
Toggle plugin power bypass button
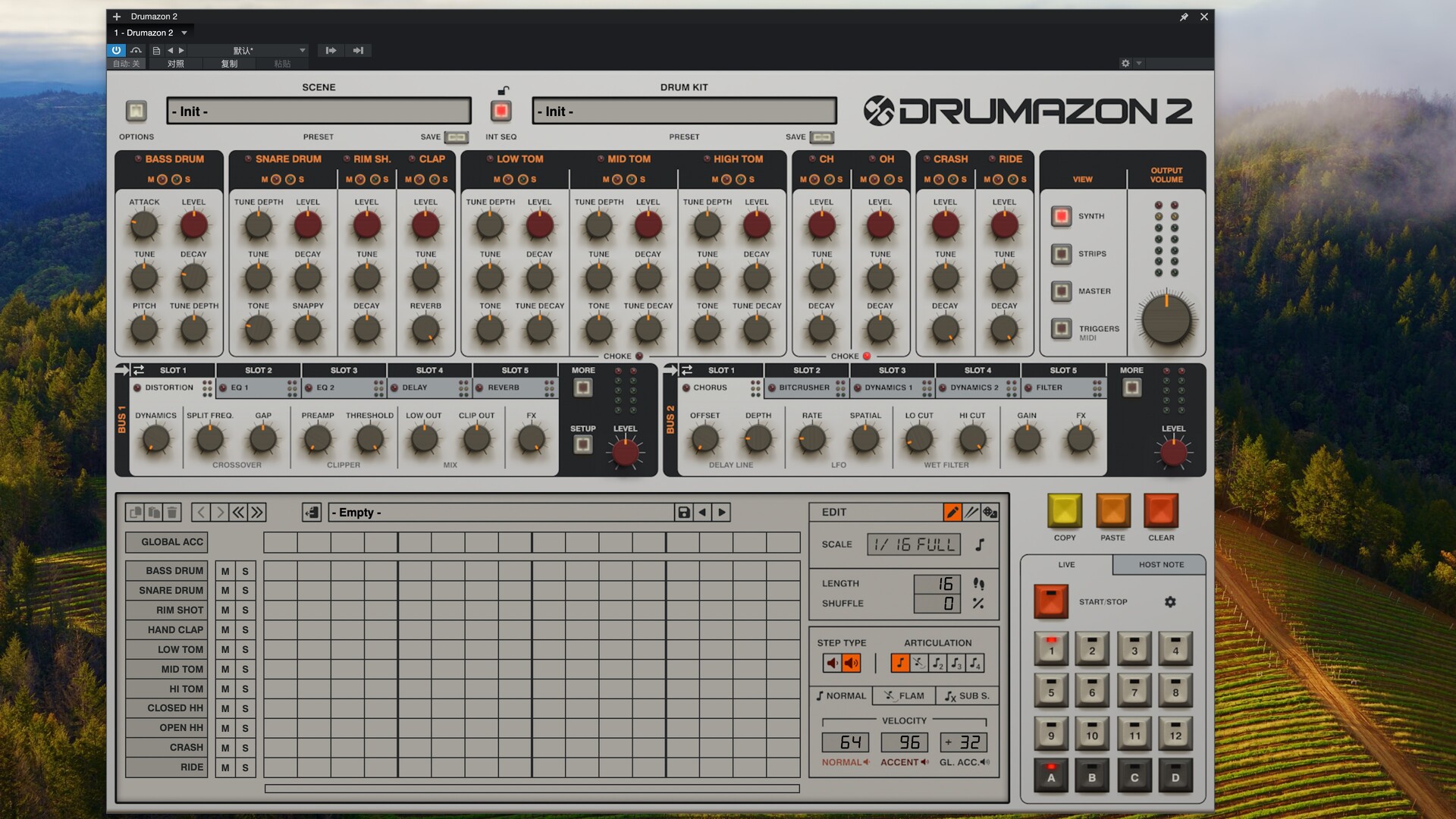(x=116, y=51)
